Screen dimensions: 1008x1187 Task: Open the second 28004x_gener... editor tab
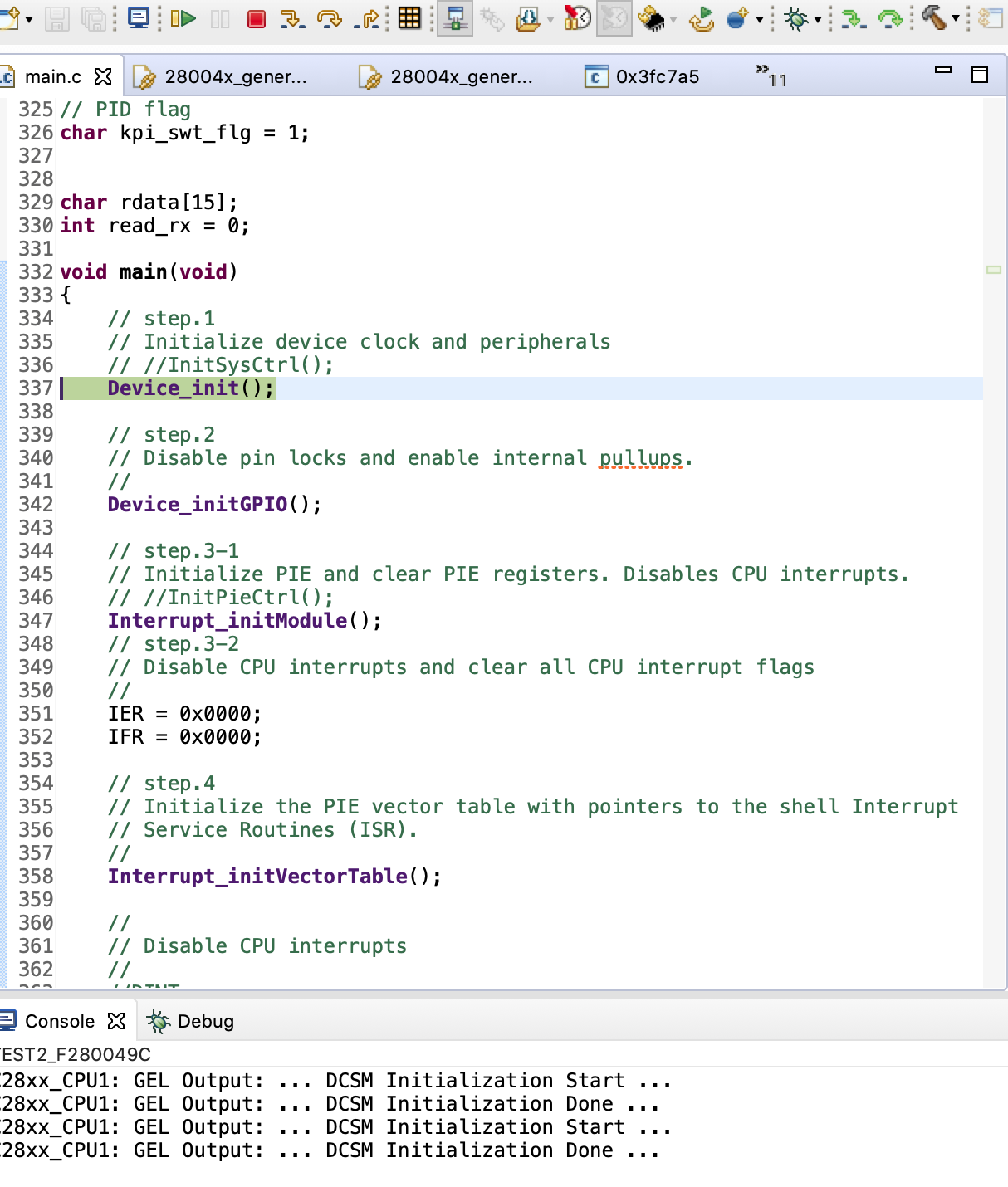(446, 76)
